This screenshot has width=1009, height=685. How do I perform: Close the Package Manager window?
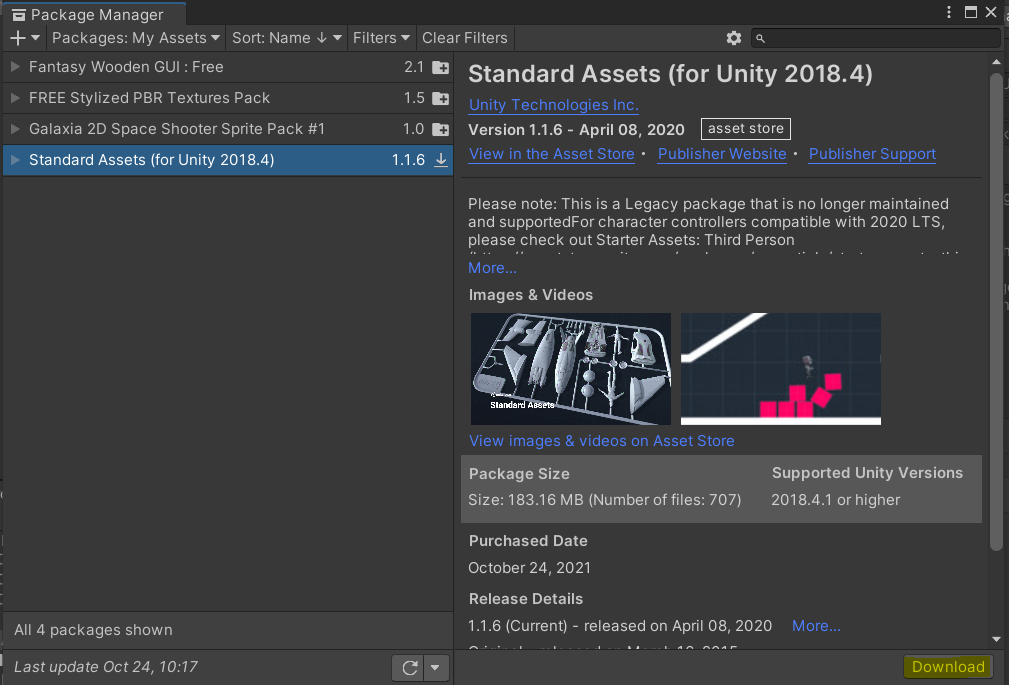991,12
